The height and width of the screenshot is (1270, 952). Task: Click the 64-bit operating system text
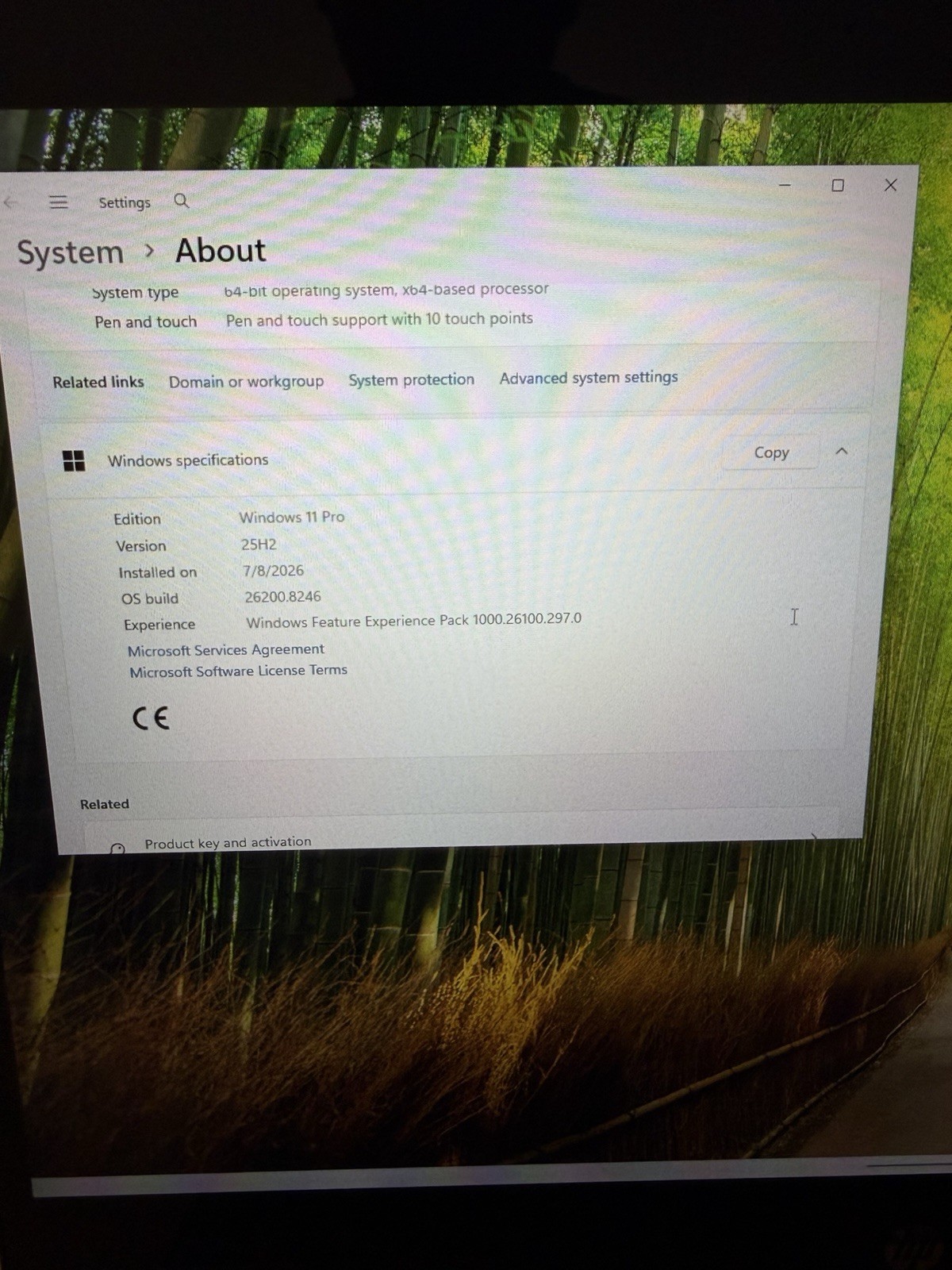[386, 290]
